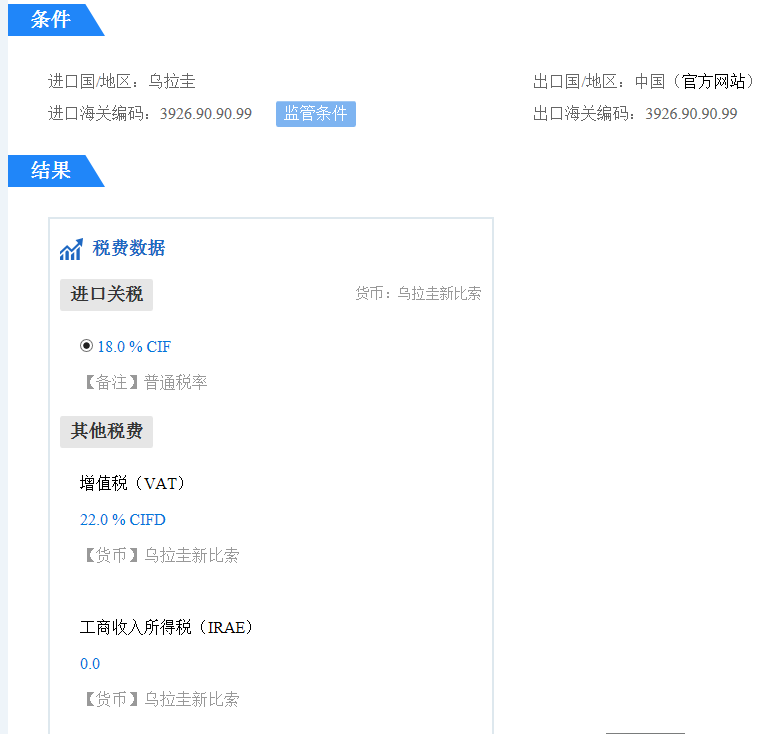768x734 pixels.
Task: Click 增值税（VAT） label
Action: [132, 483]
